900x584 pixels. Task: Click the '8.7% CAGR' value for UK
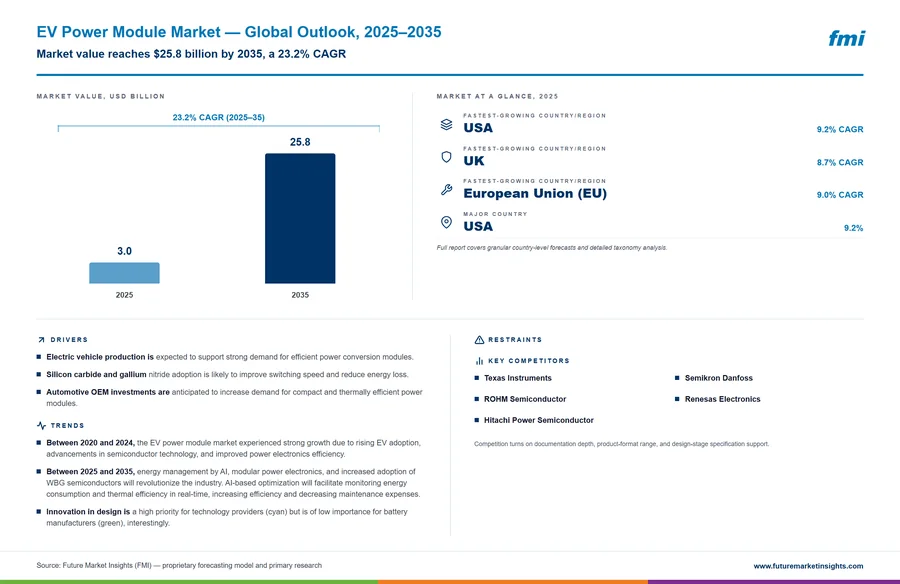point(840,163)
